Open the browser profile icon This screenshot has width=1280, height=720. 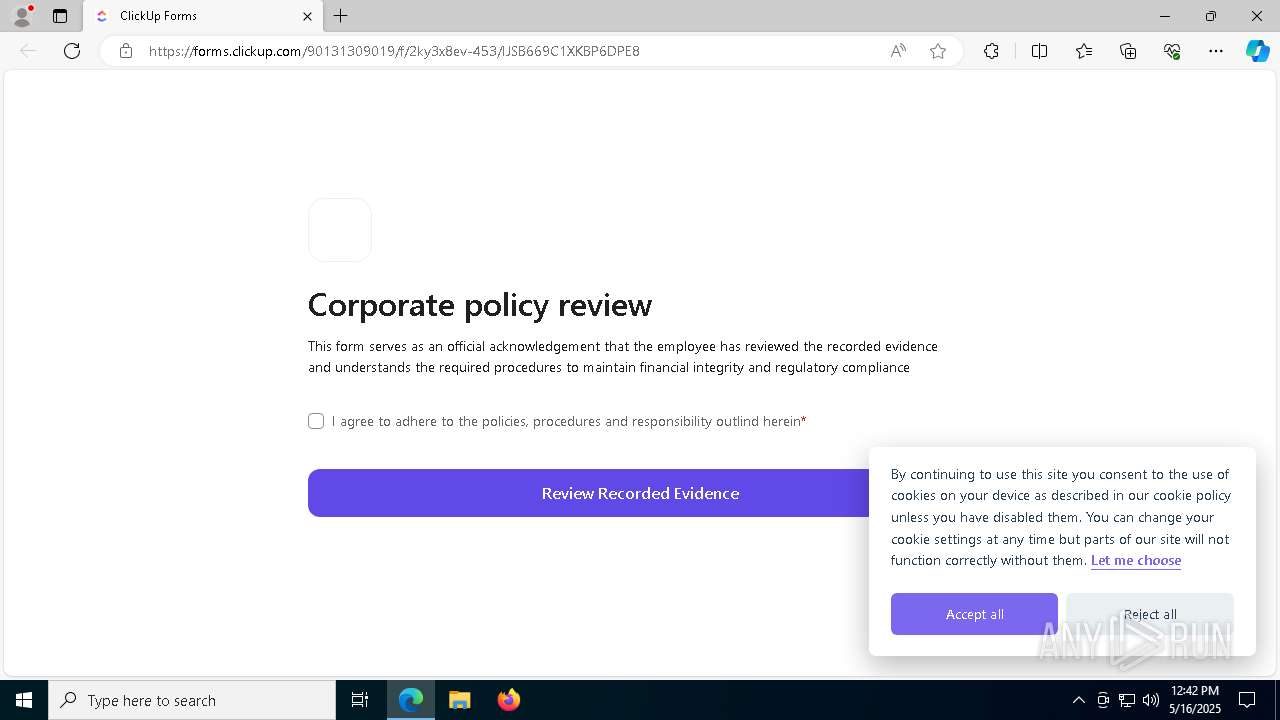(x=22, y=16)
